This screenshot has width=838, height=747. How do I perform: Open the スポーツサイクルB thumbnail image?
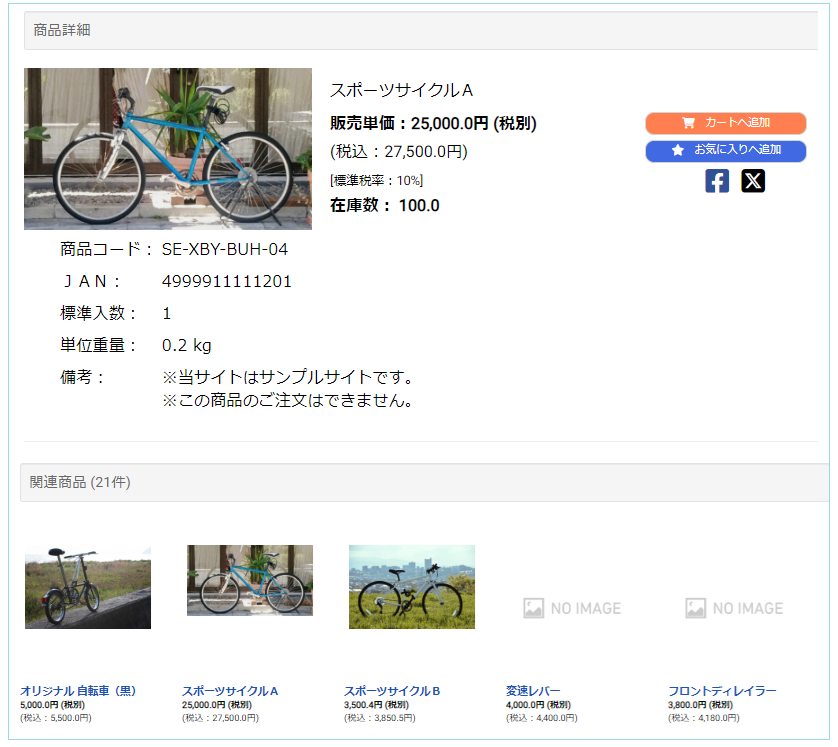[x=412, y=587]
